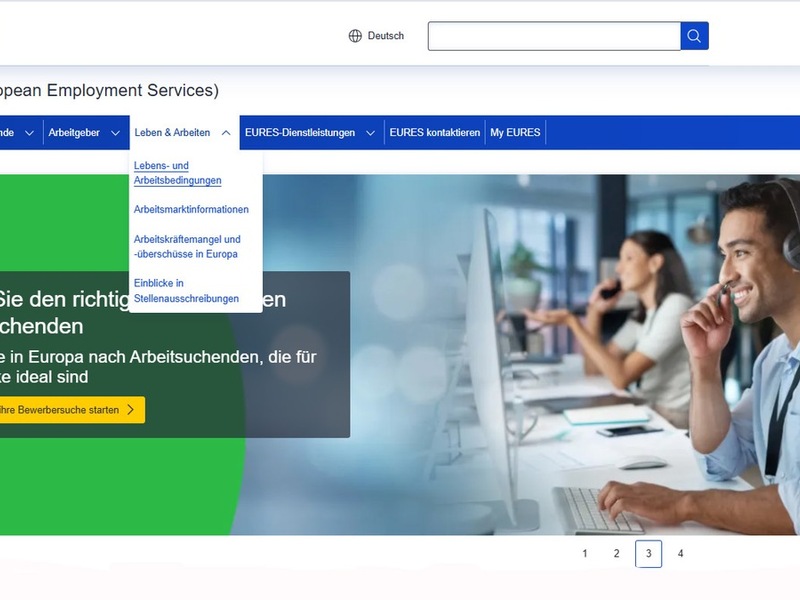Choose Arbeitskräftemangel und -überschüsse in Europa

point(187,247)
